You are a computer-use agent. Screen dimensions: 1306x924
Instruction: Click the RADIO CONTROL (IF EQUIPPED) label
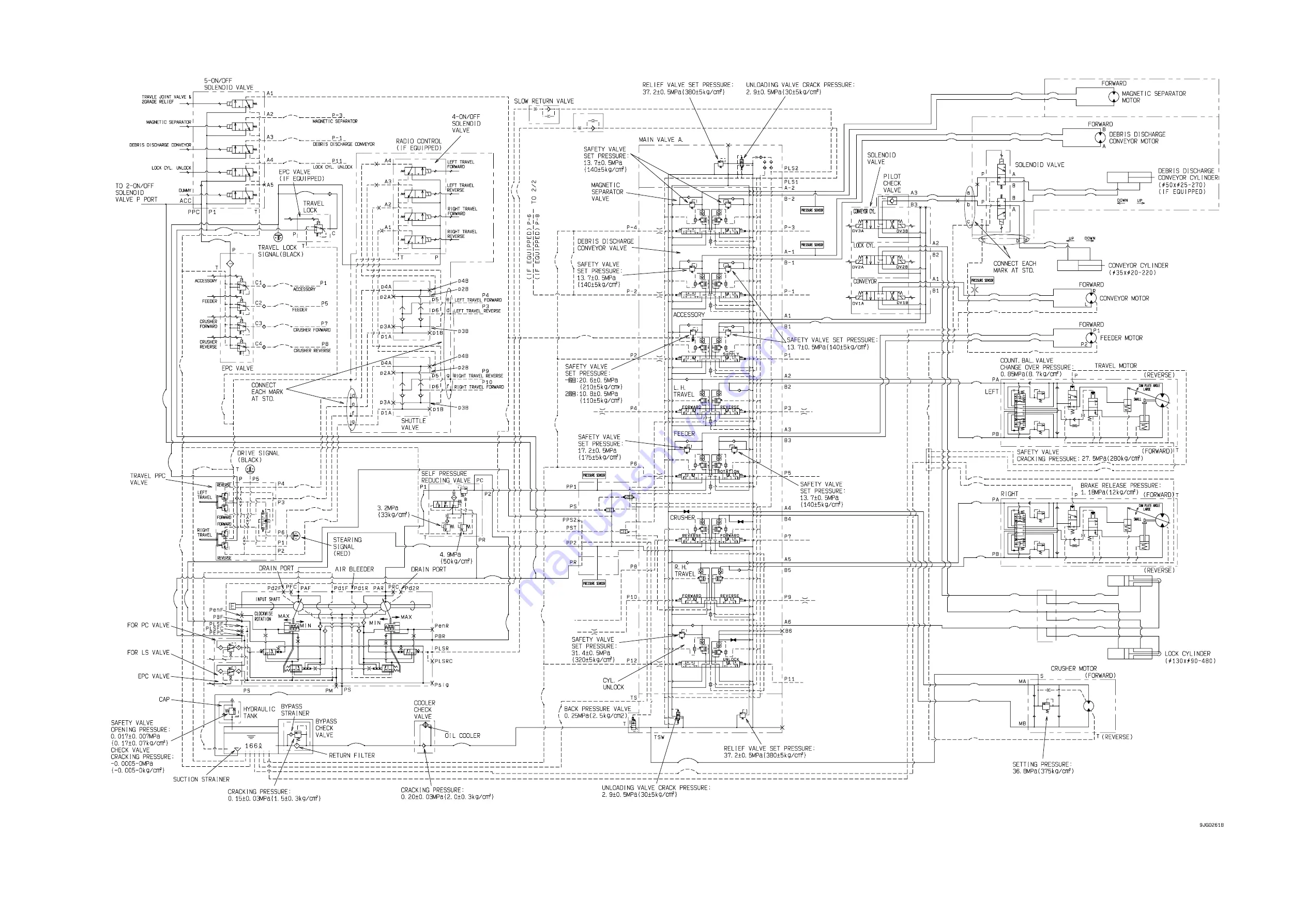pyautogui.click(x=419, y=144)
